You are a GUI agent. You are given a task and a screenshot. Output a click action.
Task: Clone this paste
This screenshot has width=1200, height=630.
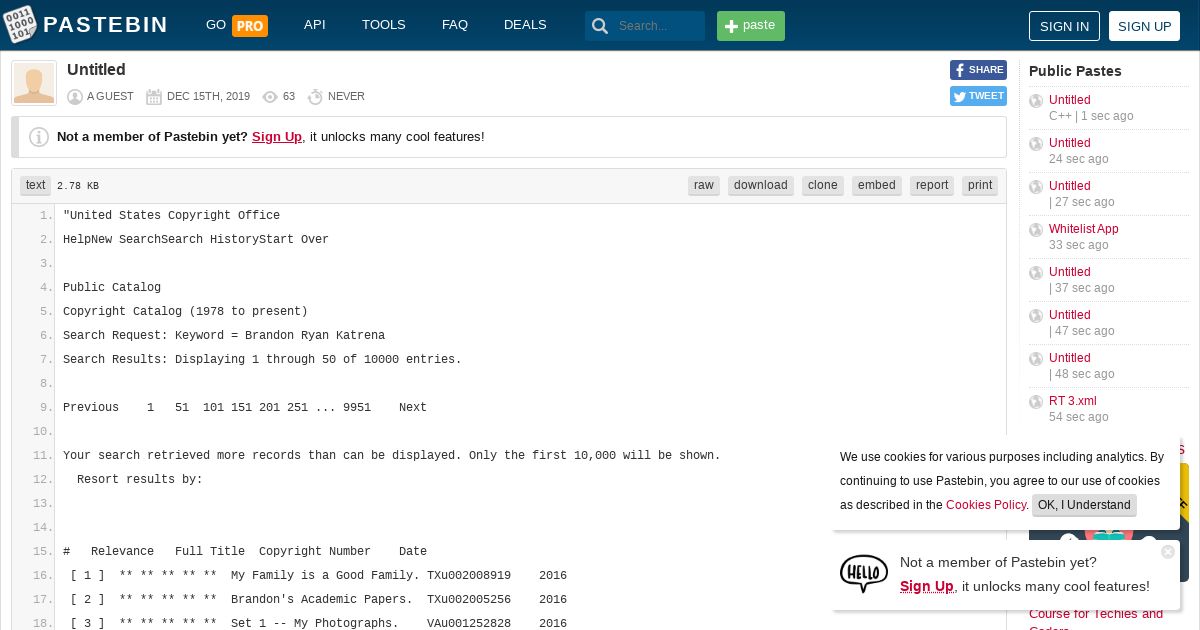(x=823, y=186)
